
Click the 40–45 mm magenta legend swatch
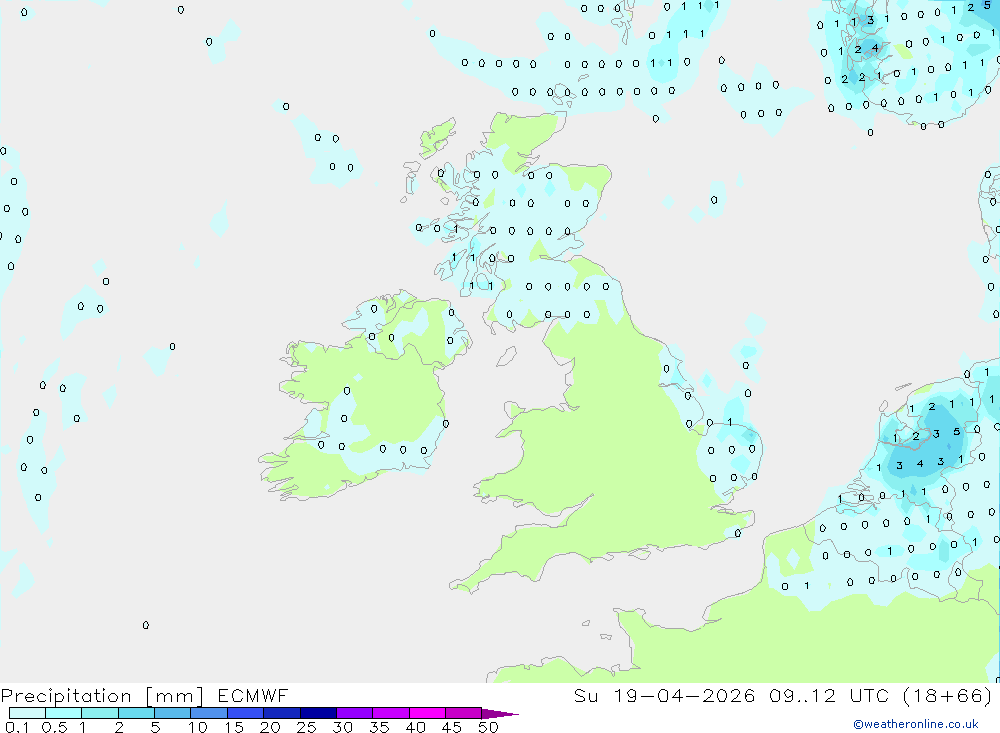point(427,713)
